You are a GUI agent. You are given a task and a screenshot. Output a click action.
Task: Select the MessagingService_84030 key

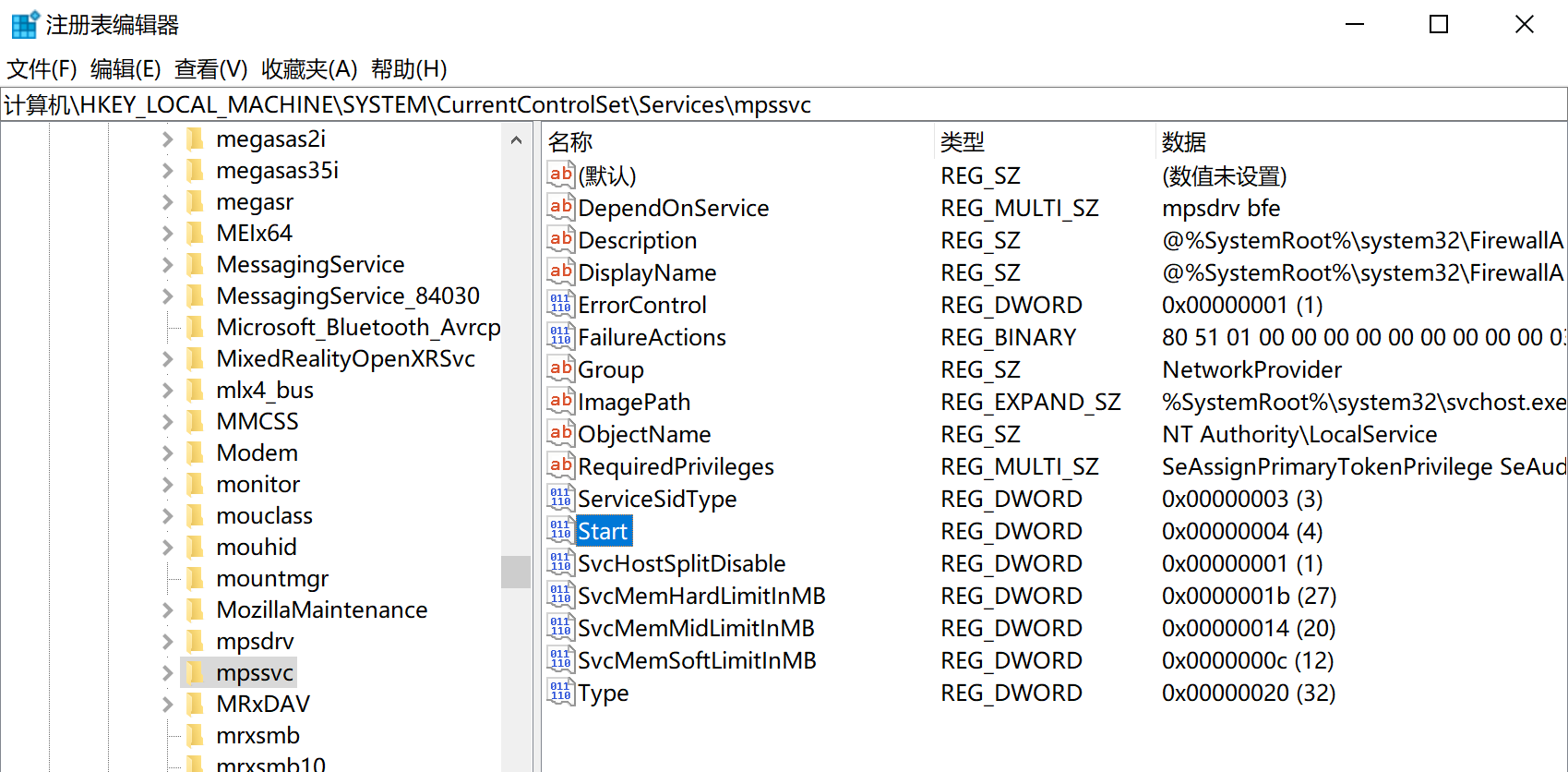coord(348,296)
